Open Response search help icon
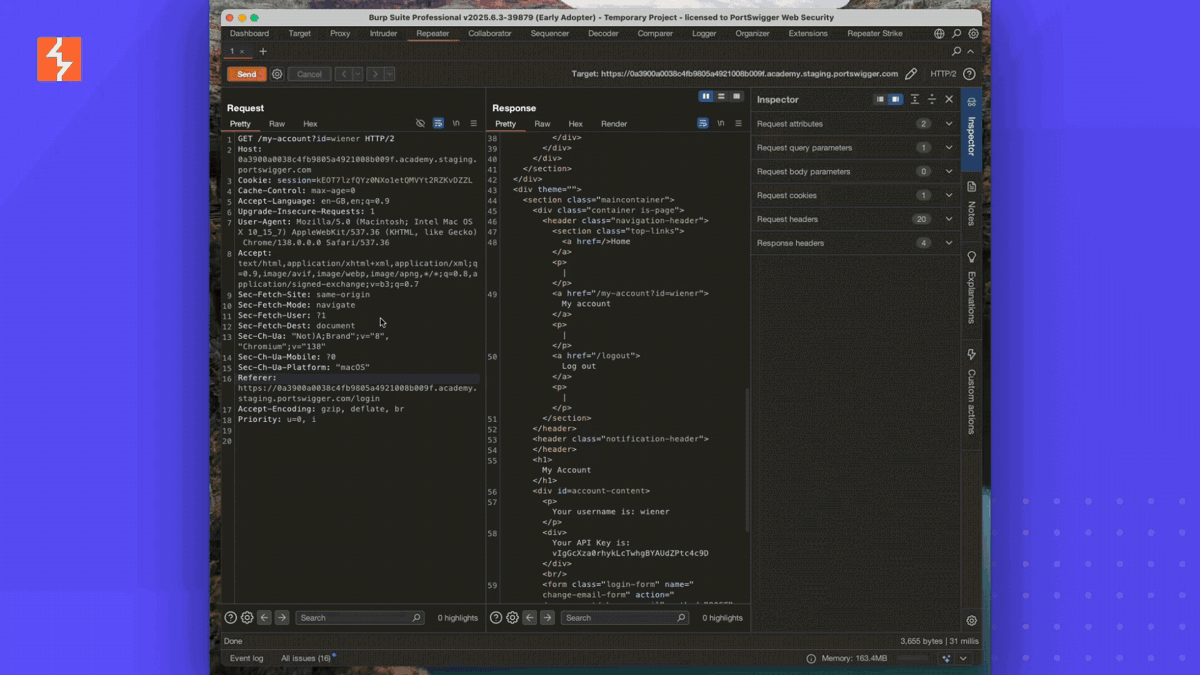Image resolution: width=1200 pixels, height=675 pixels. point(496,618)
